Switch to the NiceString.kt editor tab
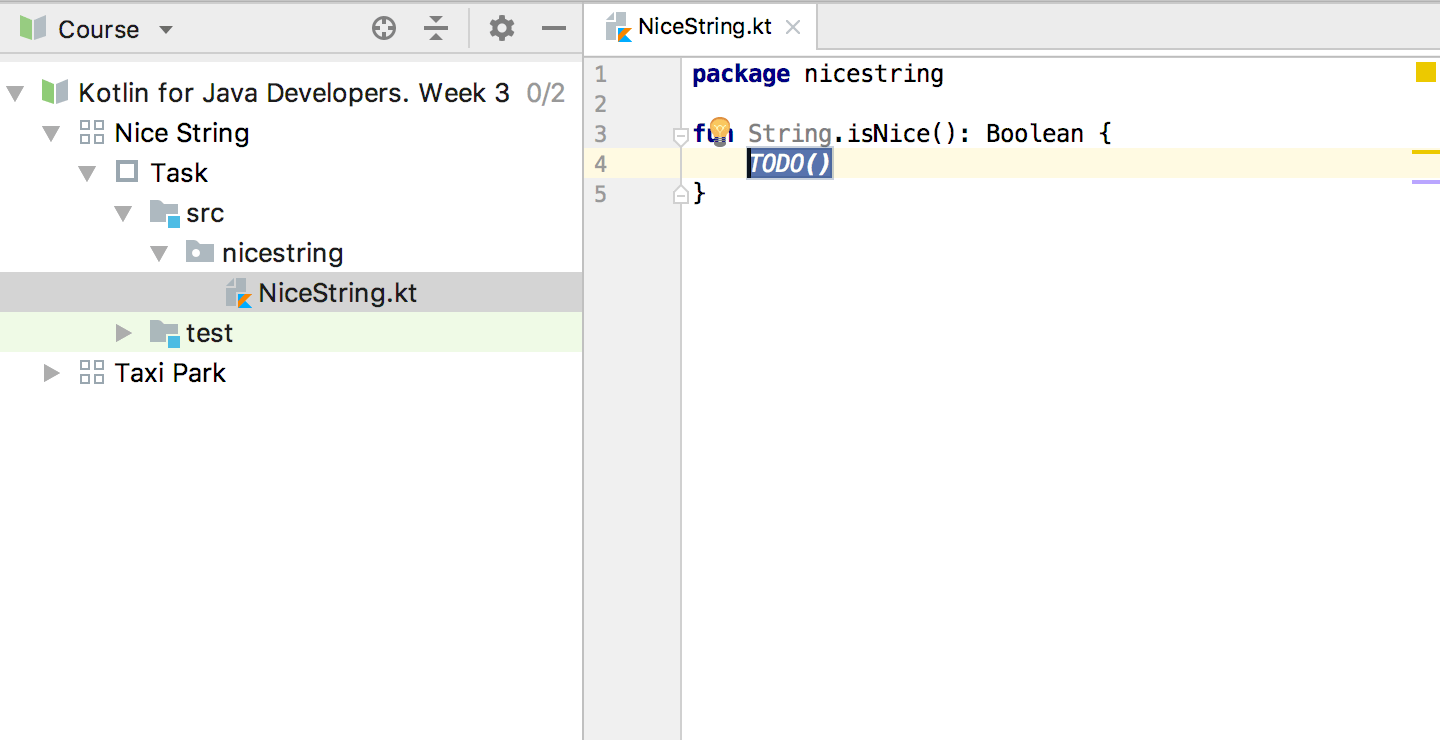1440x740 pixels. [702, 28]
